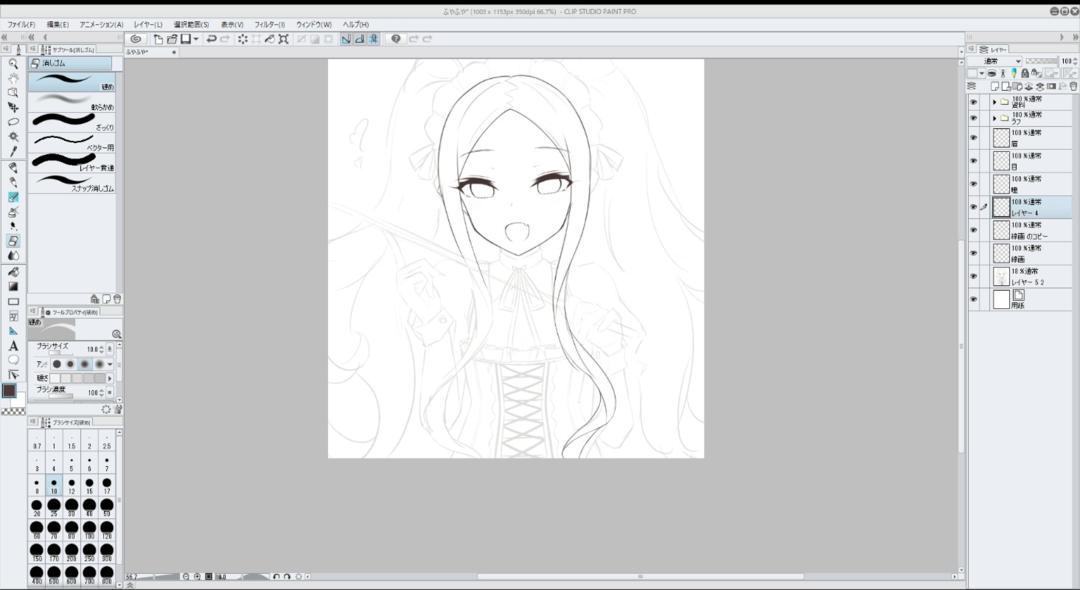Click the transparent color swatch
Image resolution: width=1080 pixels, height=590 pixels.
[13, 411]
